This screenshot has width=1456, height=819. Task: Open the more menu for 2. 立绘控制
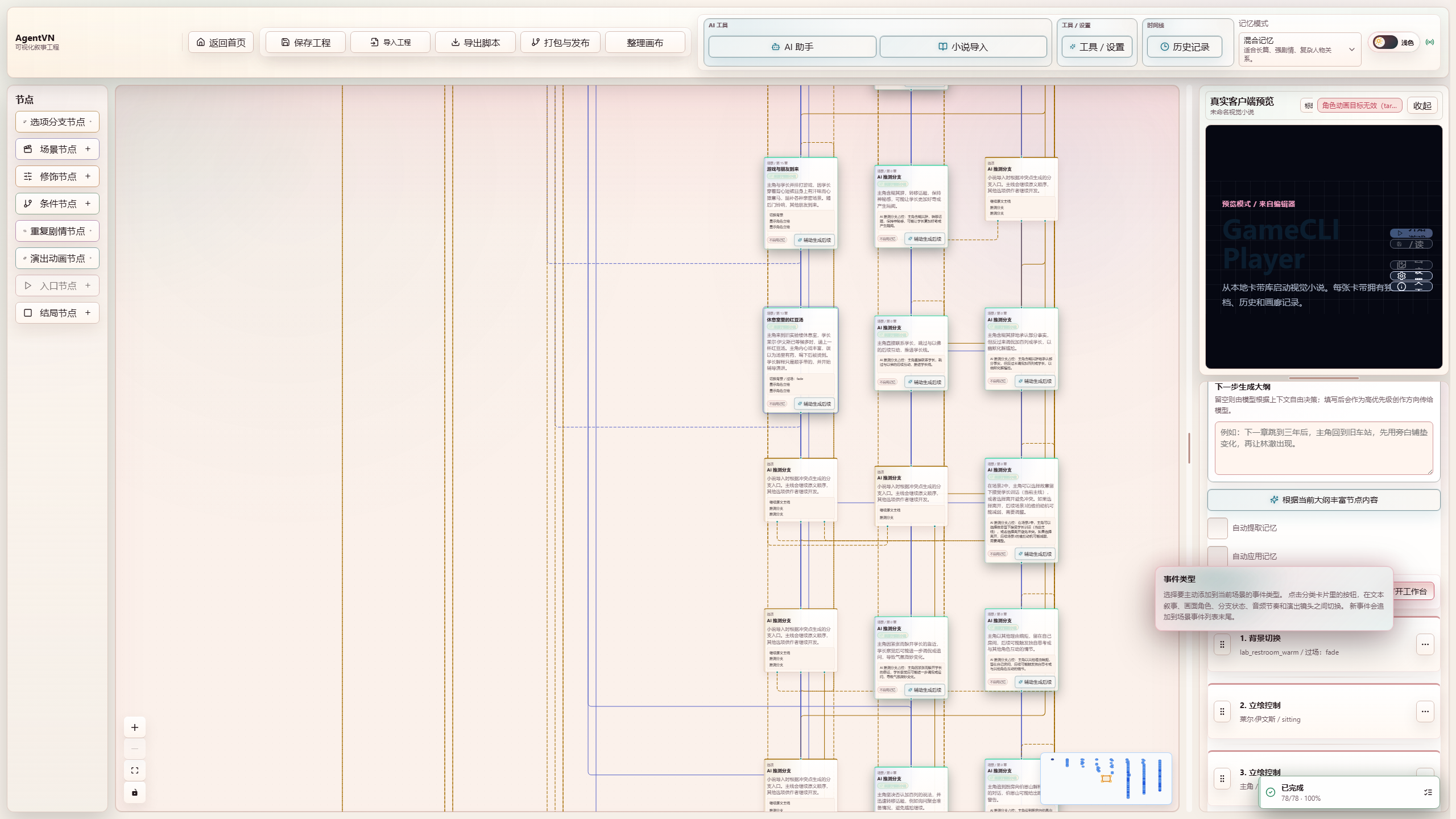point(1425,712)
